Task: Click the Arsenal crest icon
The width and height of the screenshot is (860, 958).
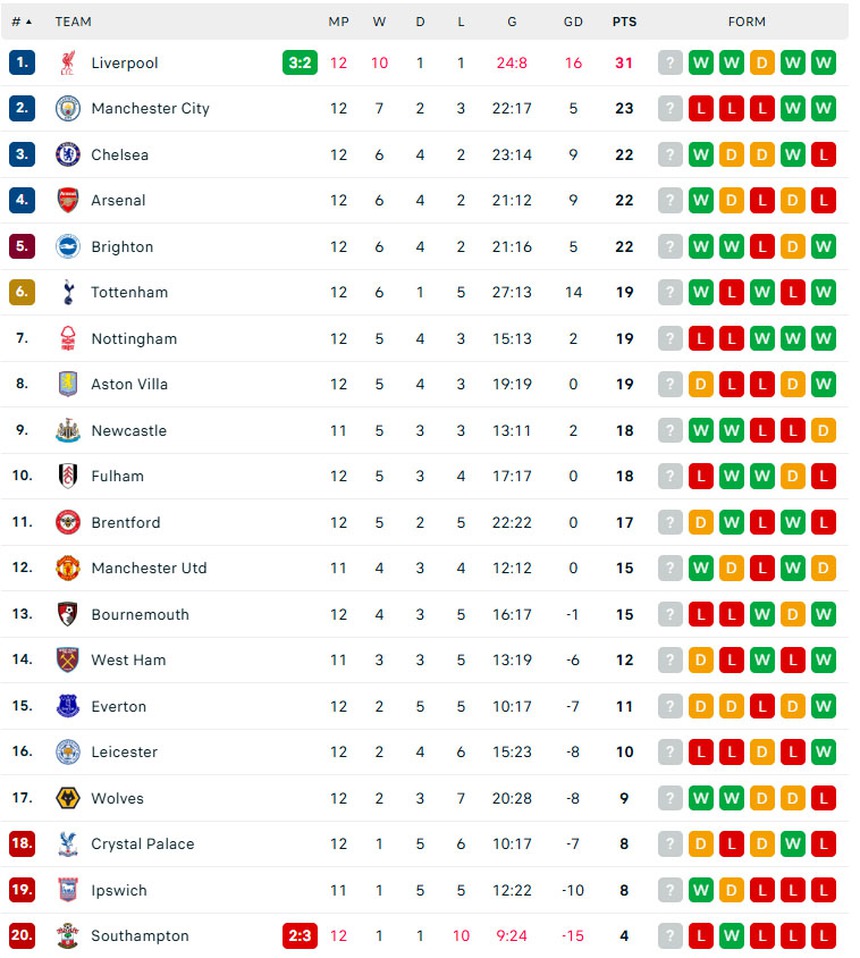Action: (67, 201)
